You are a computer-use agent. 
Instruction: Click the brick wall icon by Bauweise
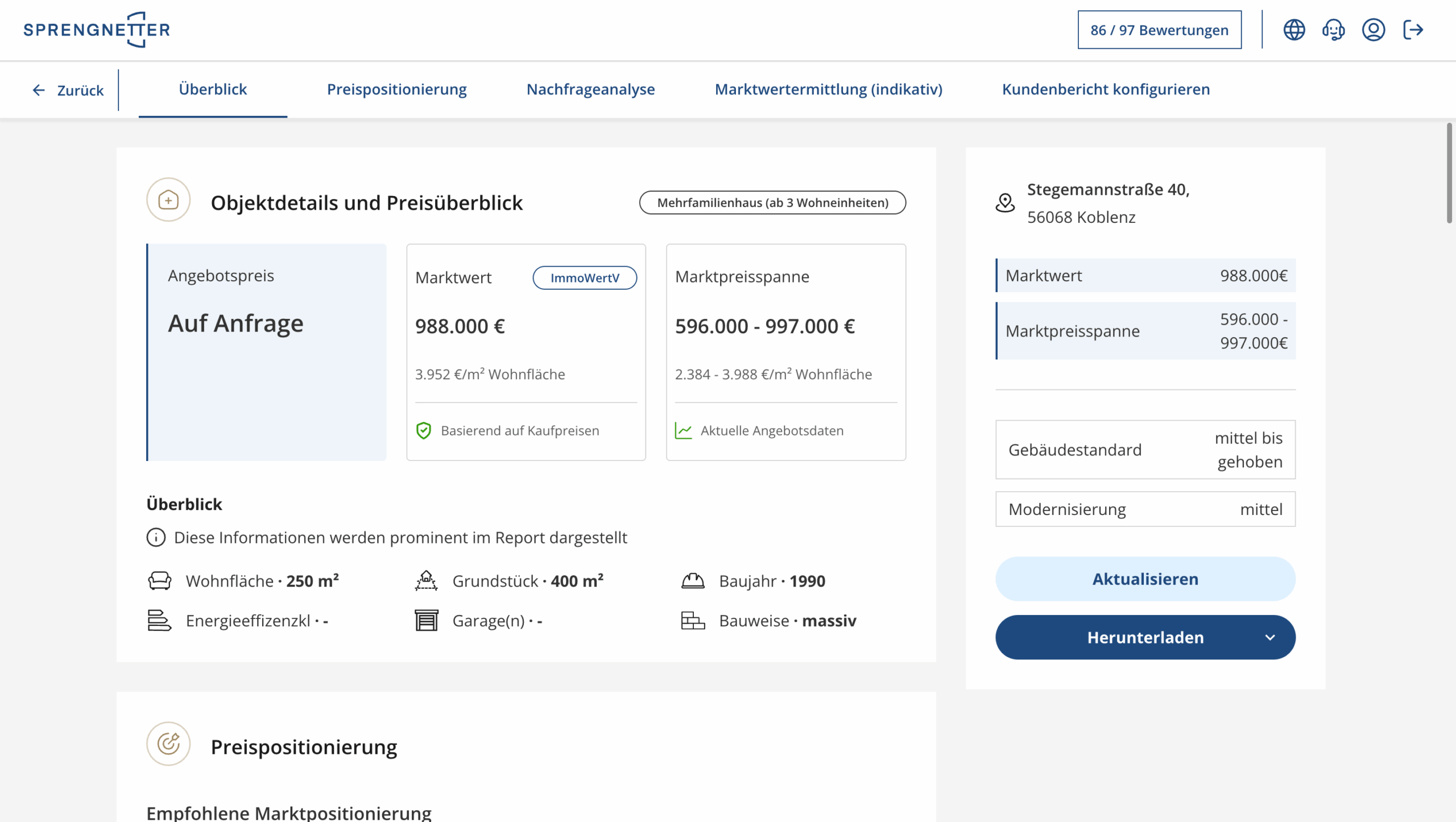coord(693,620)
